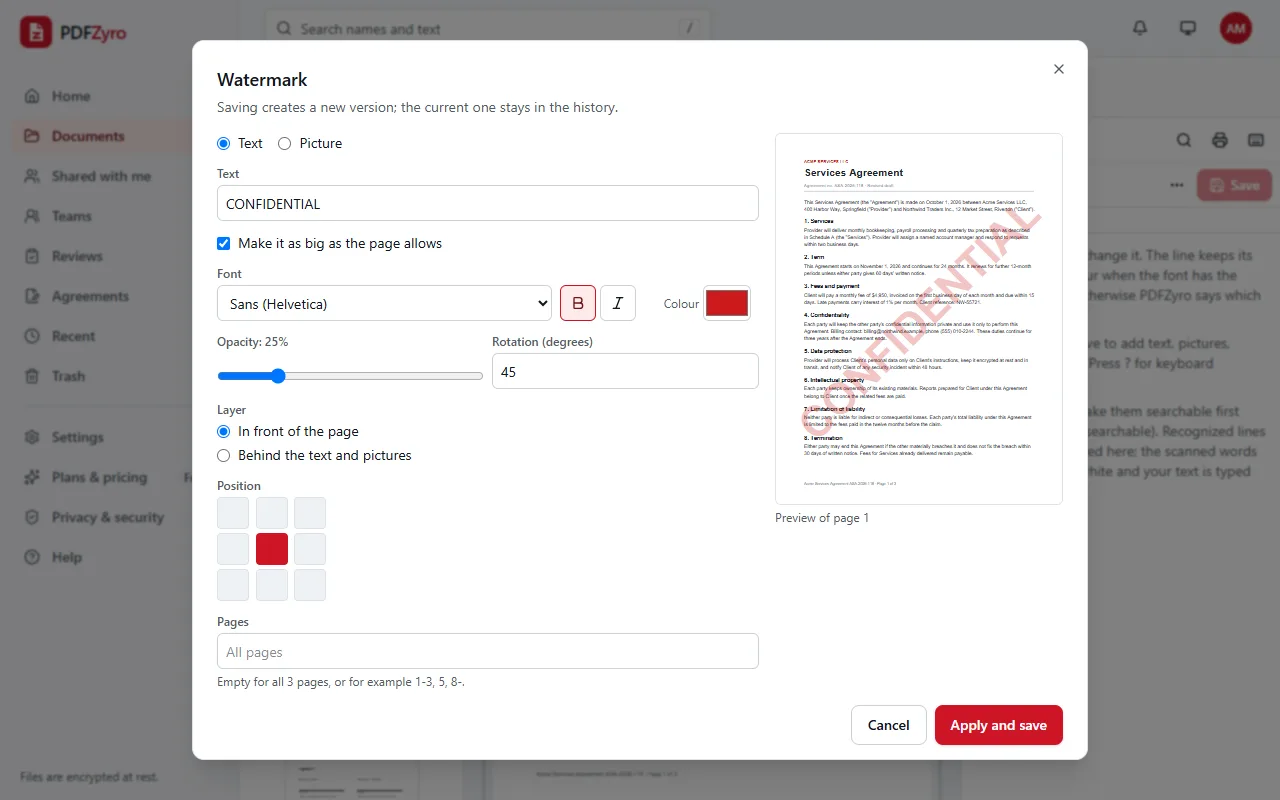Click the Opacity slider track
The image size is (1280, 800).
coord(350,376)
